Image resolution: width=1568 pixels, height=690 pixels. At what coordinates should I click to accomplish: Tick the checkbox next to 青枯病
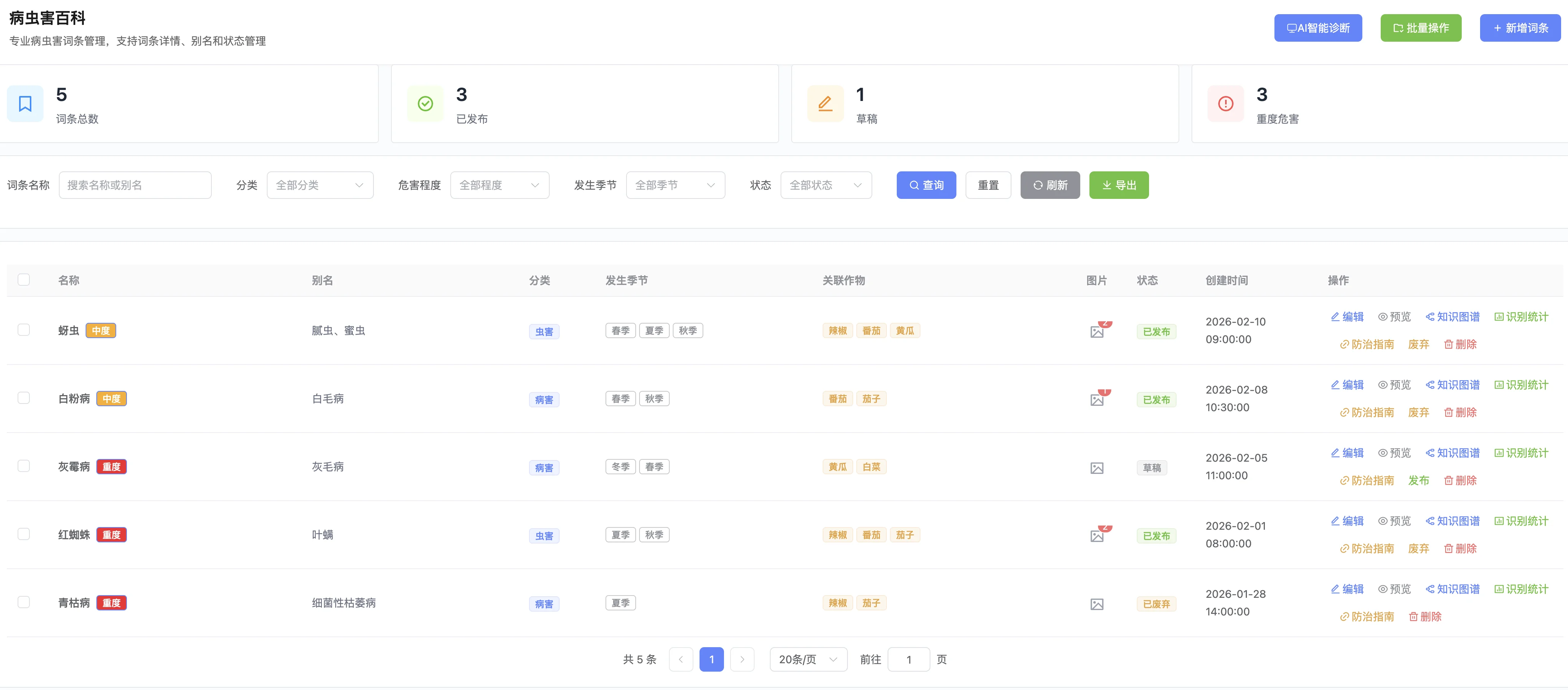24,602
